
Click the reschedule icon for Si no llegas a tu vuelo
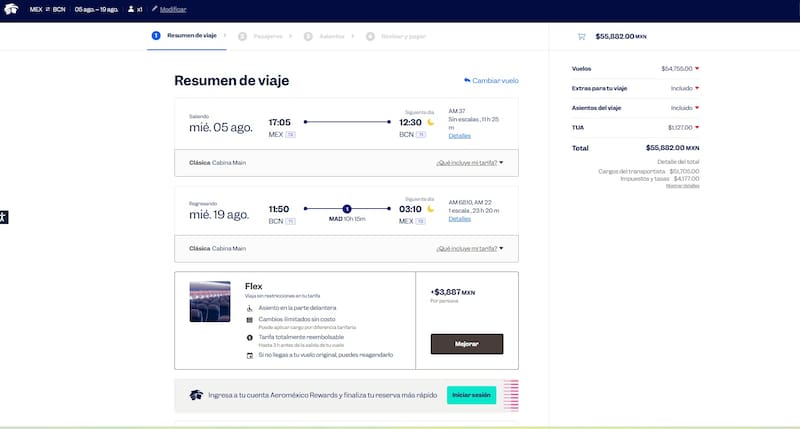click(x=249, y=356)
